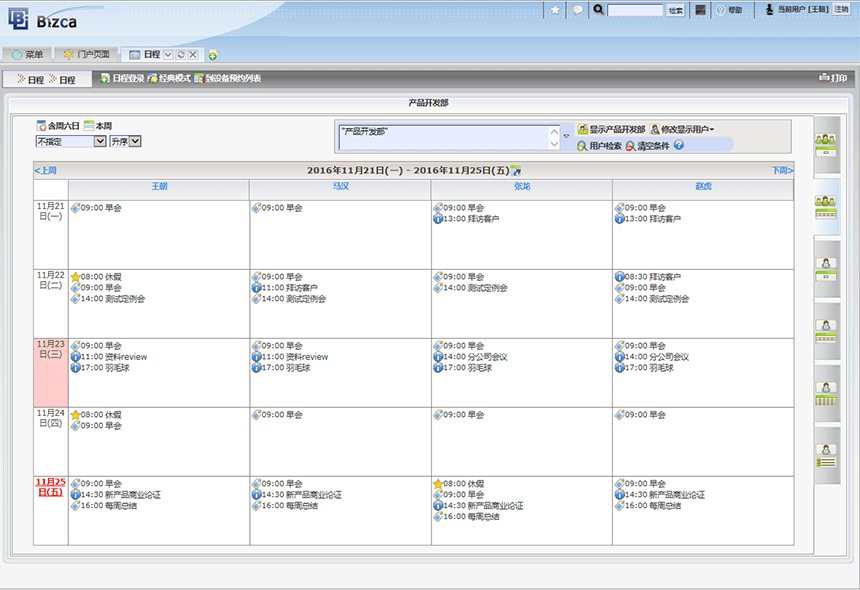Open the 不指定 dropdown

70,141
